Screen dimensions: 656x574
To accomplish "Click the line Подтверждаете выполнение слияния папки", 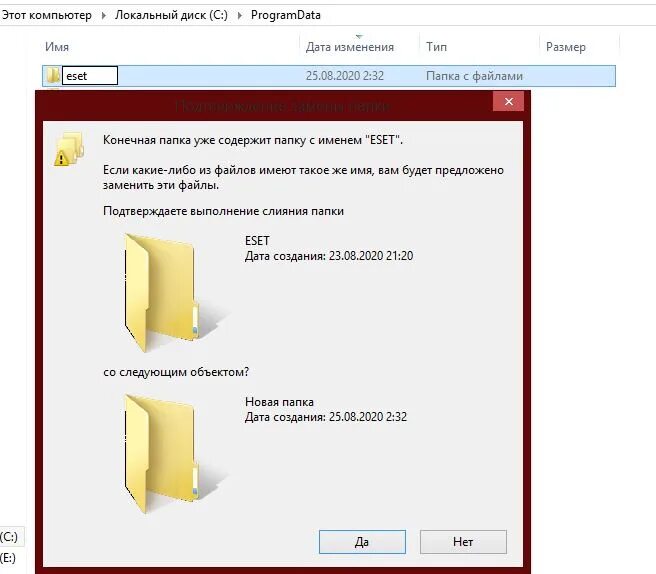I will (x=223, y=211).
